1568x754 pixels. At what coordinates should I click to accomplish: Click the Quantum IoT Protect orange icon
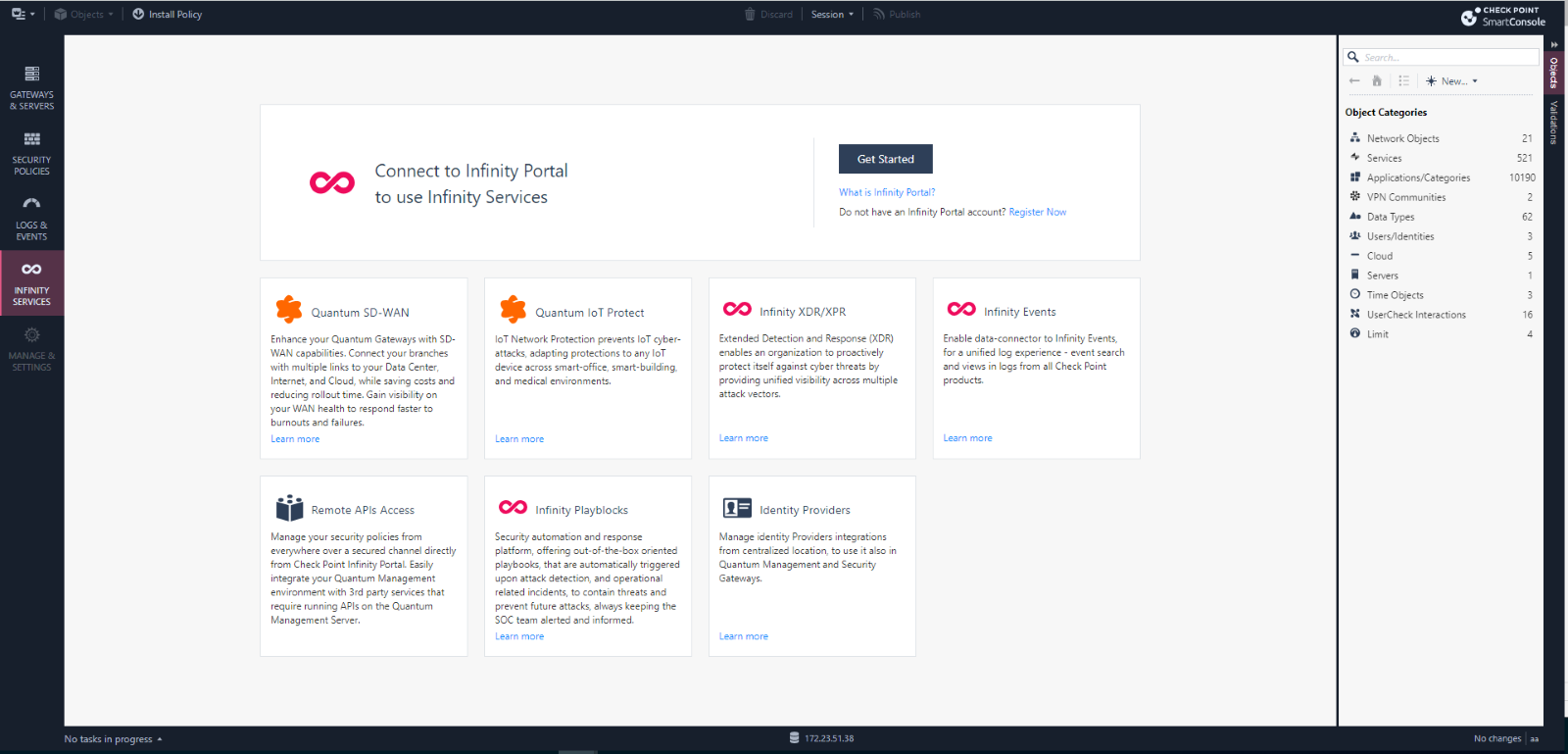pos(514,310)
